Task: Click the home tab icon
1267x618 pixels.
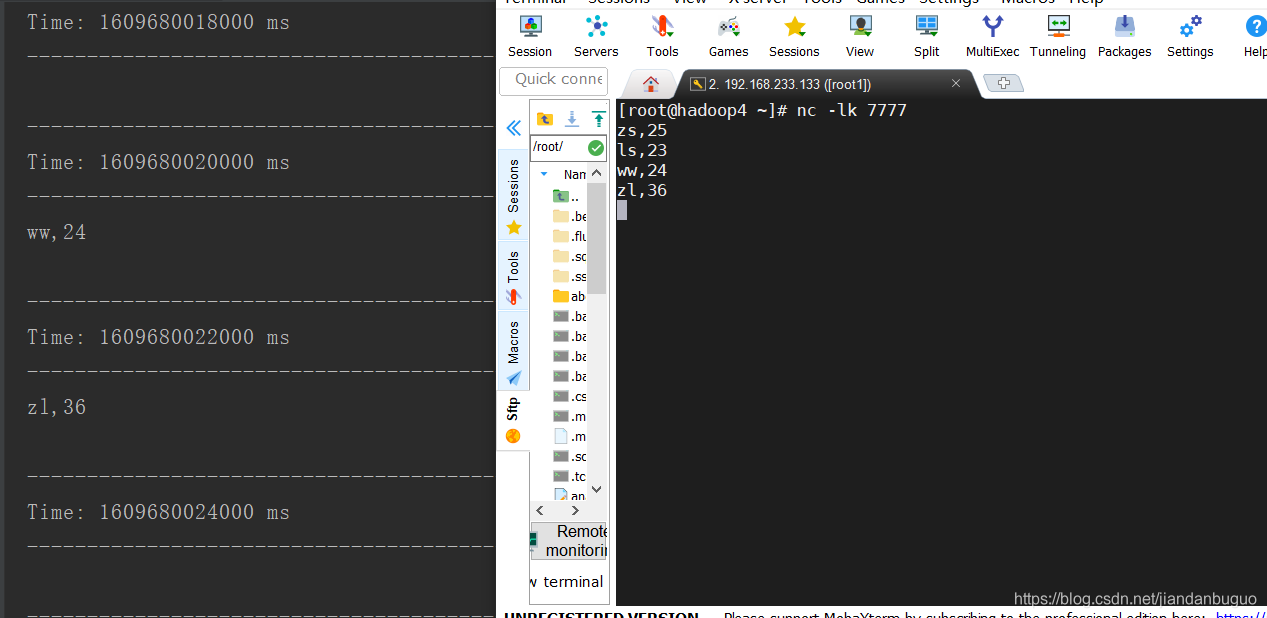Action: coord(651,84)
